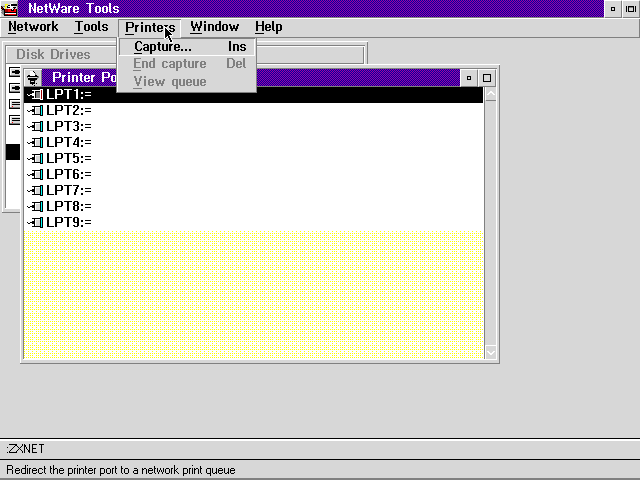The image size is (640, 480).
Task: Restore the NetWare Tools window
Action: tap(631, 9)
